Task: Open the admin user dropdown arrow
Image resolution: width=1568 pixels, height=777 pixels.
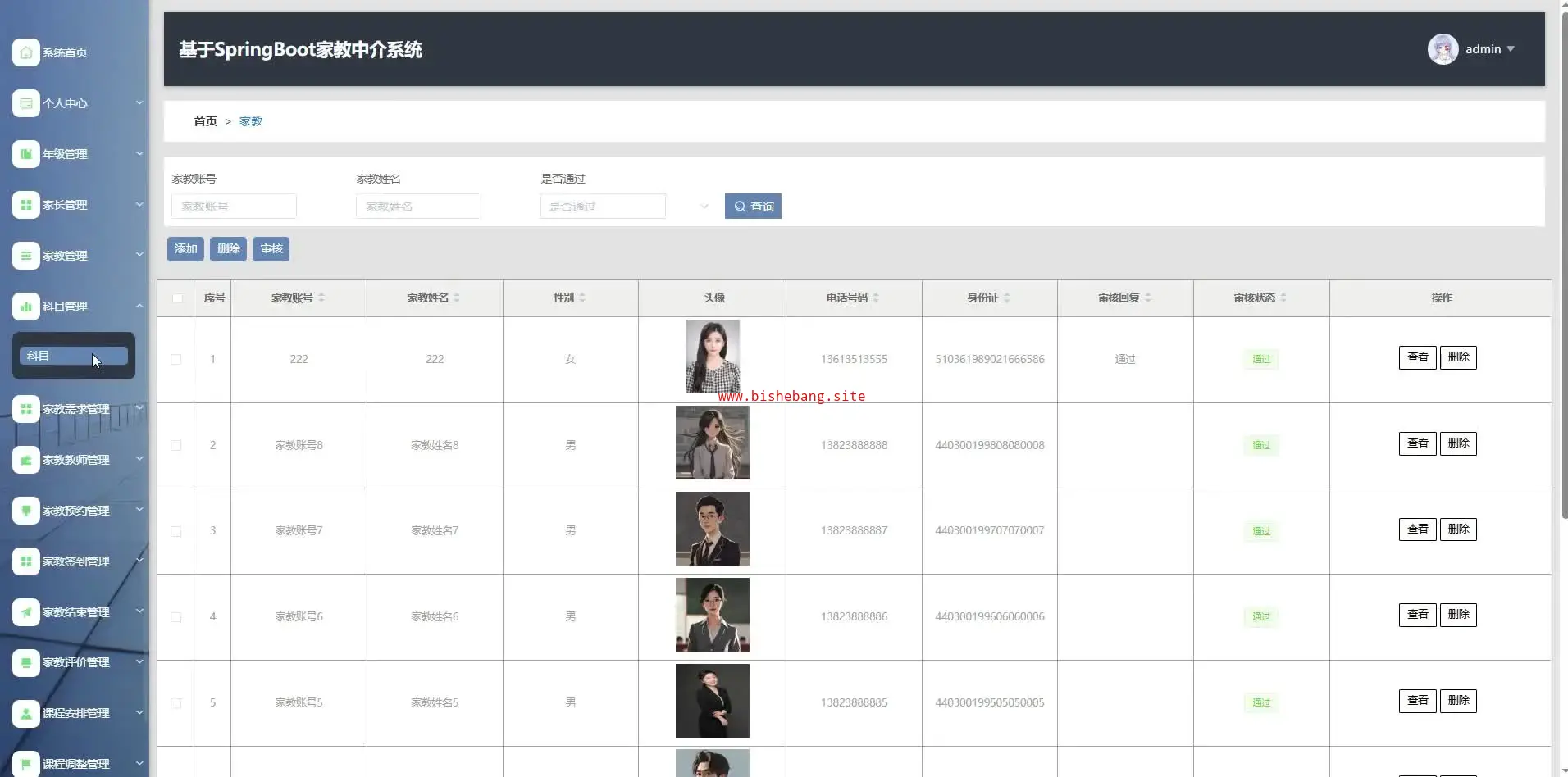Action: 1511,49
